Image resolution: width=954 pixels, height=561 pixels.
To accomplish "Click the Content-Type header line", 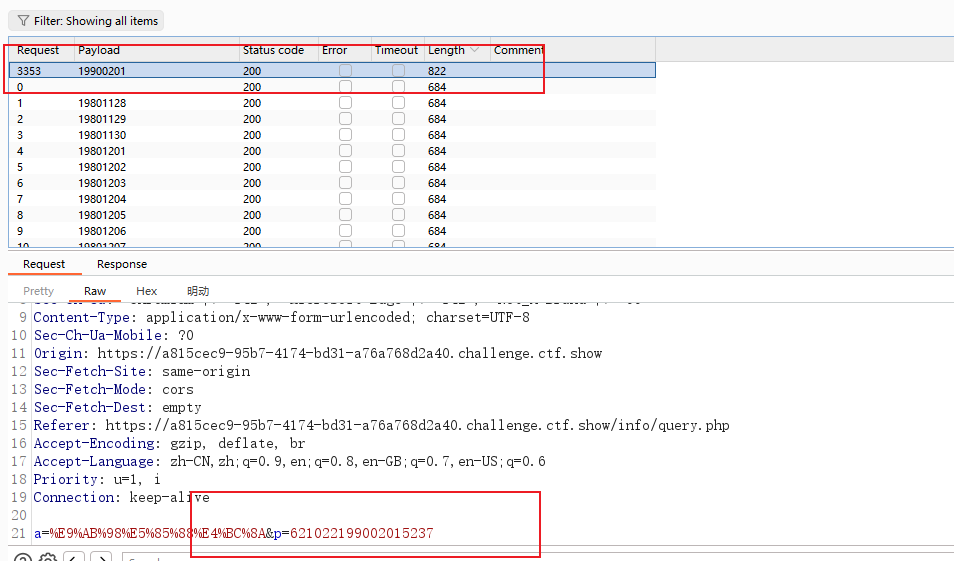I will click(x=282, y=317).
